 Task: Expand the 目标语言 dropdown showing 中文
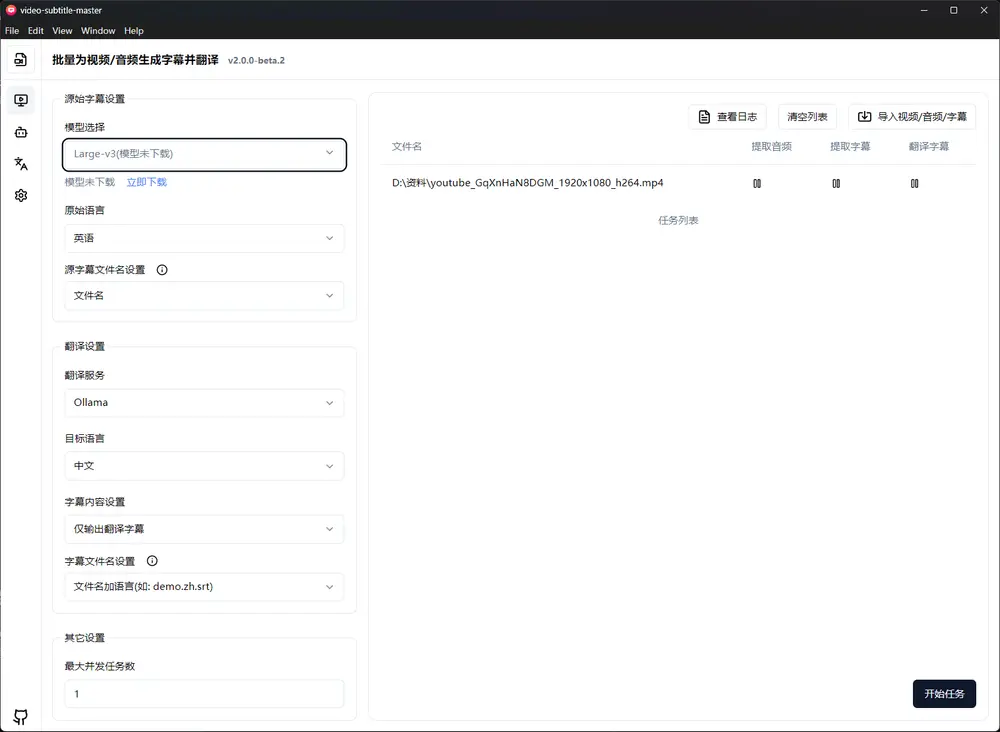[204, 466]
